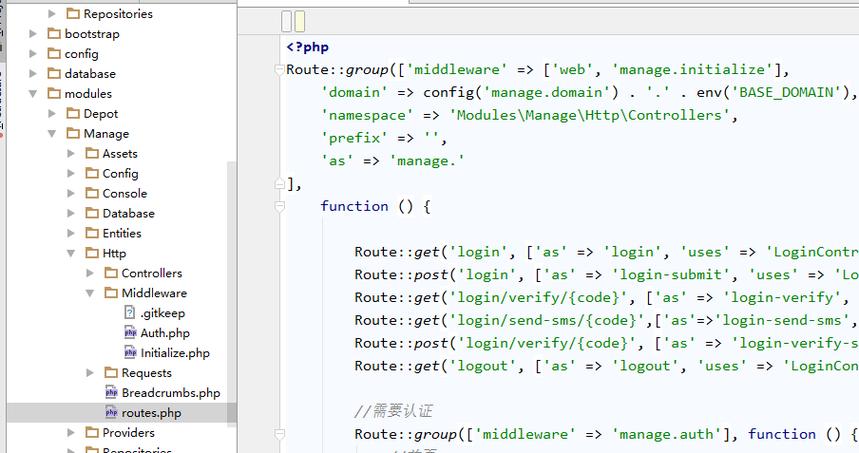Viewport: 859px width, 453px height.
Task: Select the Middleware folder icon
Action: (111, 293)
